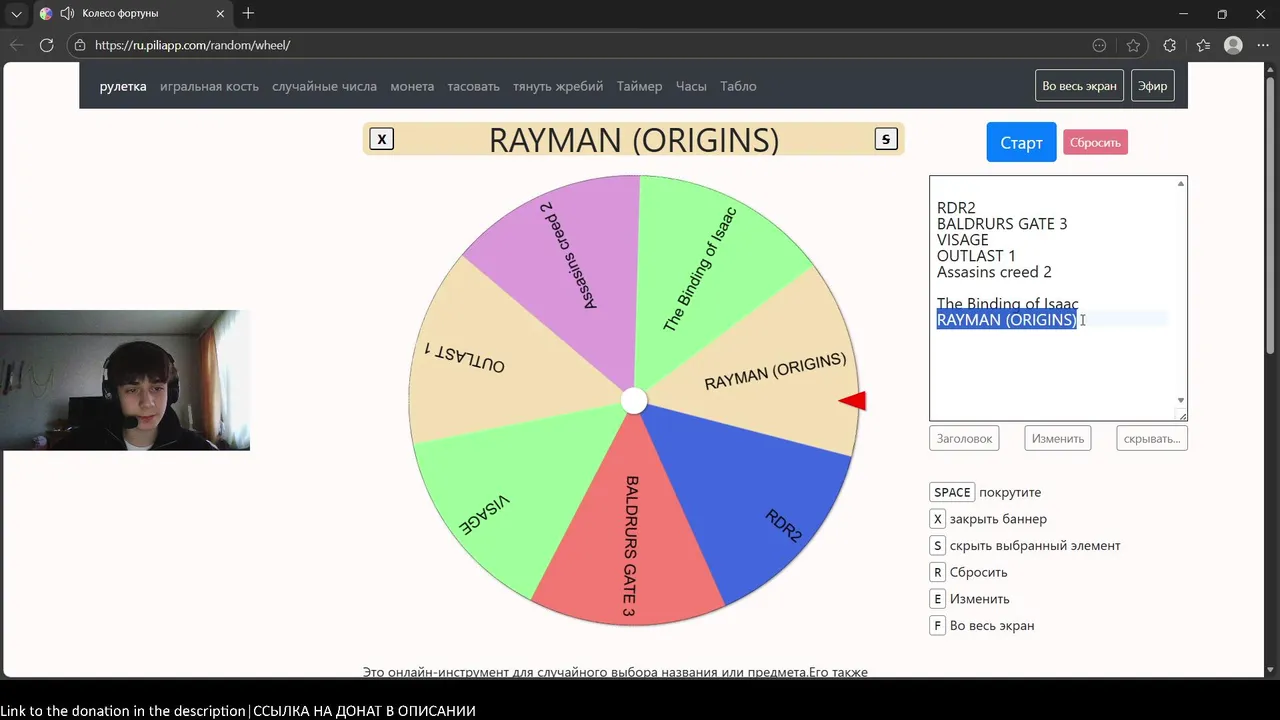
Task: Open the Таймер page
Action: click(x=639, y=86)
